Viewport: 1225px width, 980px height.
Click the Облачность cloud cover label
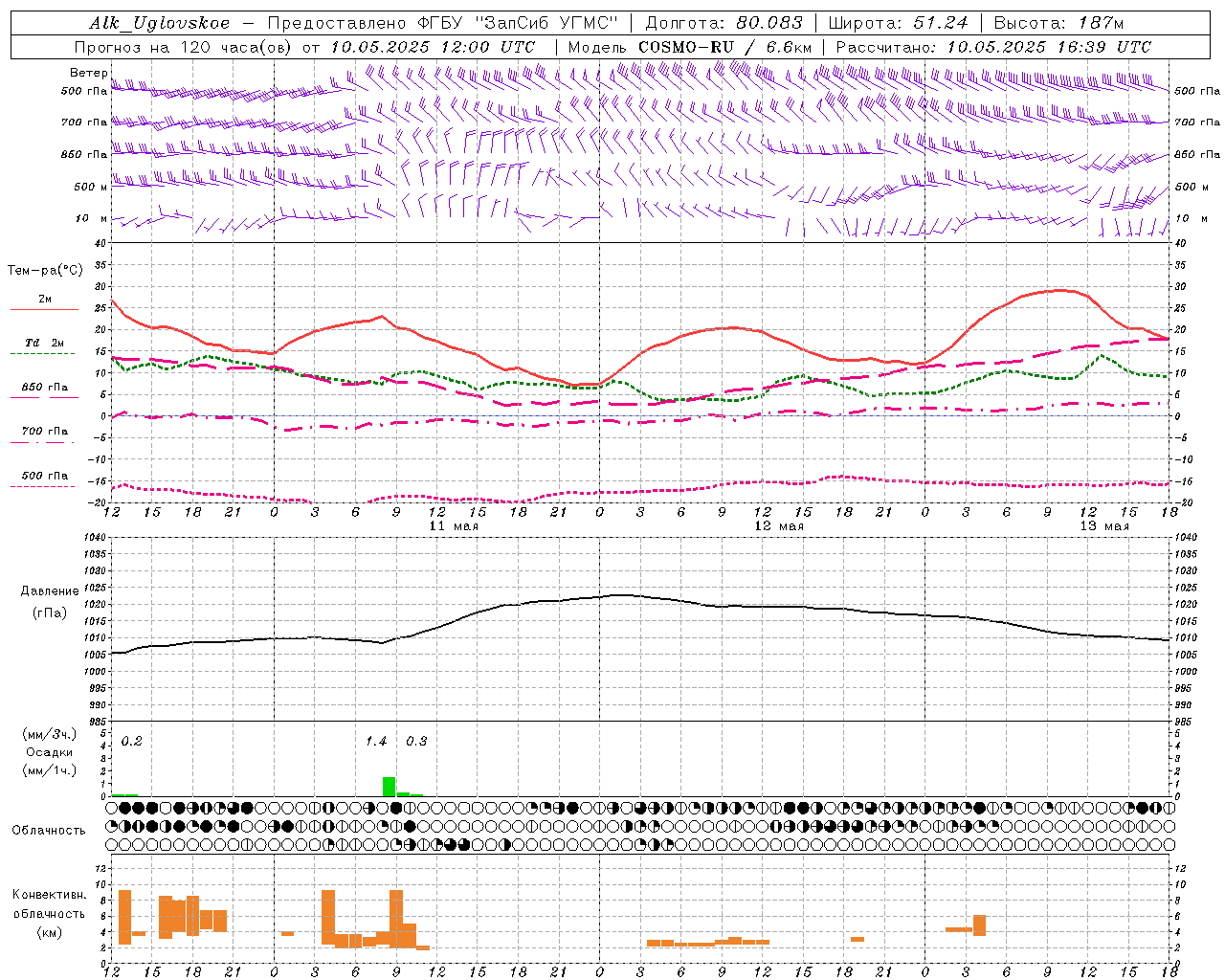click(49, 830)
